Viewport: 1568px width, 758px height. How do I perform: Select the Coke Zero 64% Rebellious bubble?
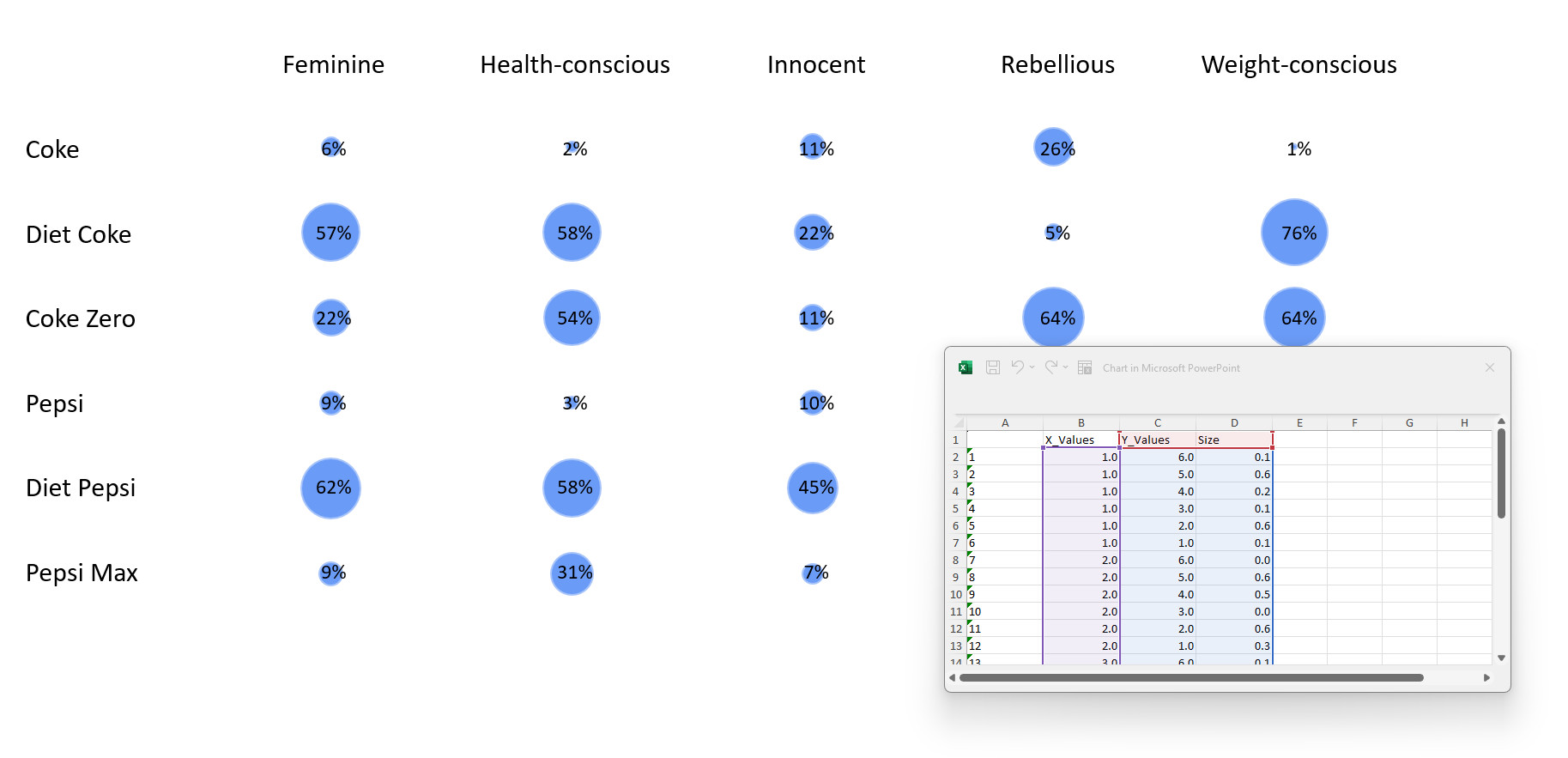[x=1053, y=317]
